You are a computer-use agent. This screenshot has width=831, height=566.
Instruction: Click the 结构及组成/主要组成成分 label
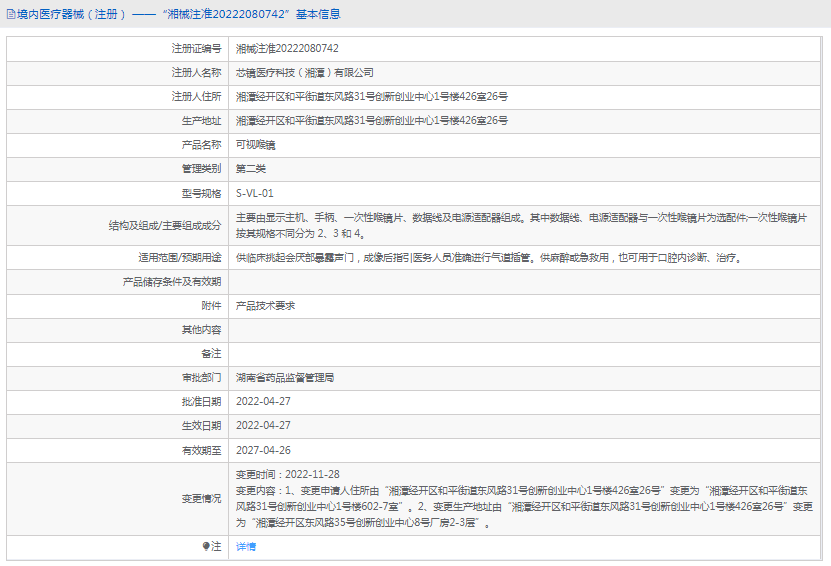point(165,225)
